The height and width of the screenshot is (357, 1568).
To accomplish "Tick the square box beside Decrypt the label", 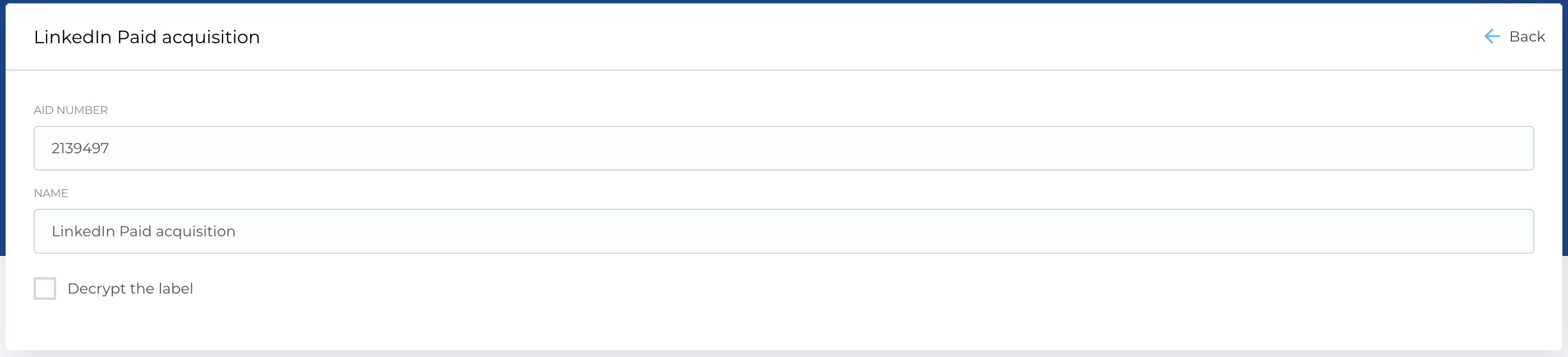I will (44, 288).
